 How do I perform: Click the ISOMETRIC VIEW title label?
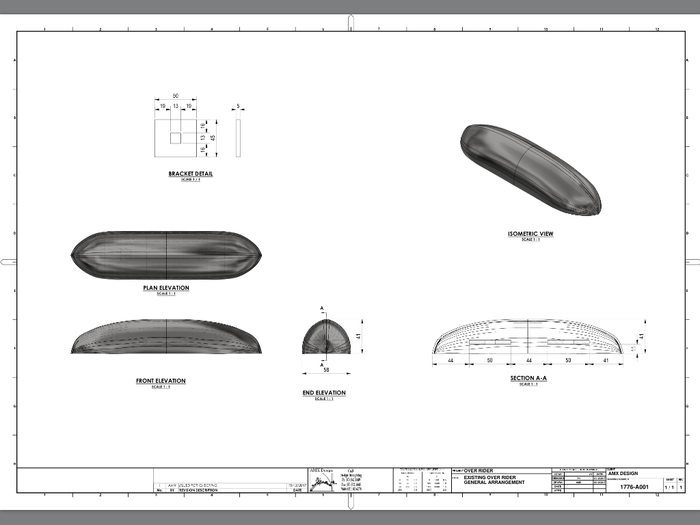pos(530,234)
